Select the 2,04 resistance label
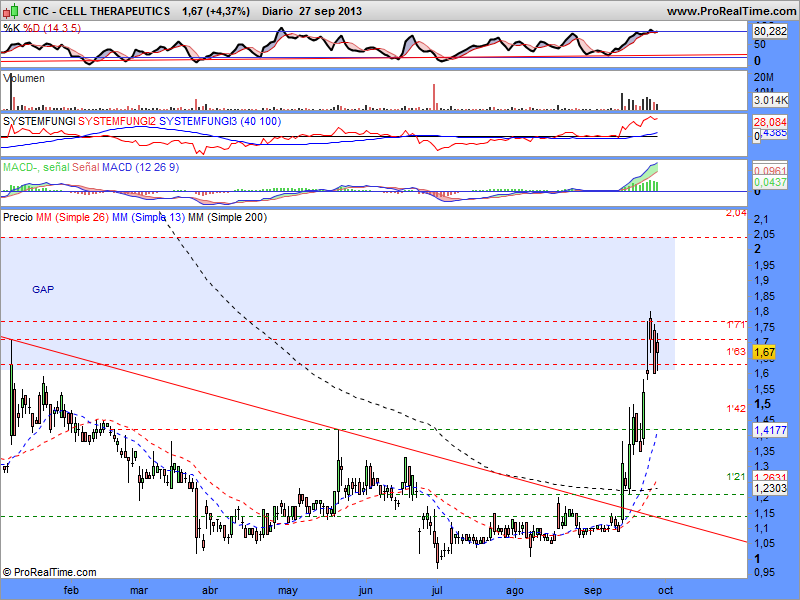The image size is (800, 600). 736,213
